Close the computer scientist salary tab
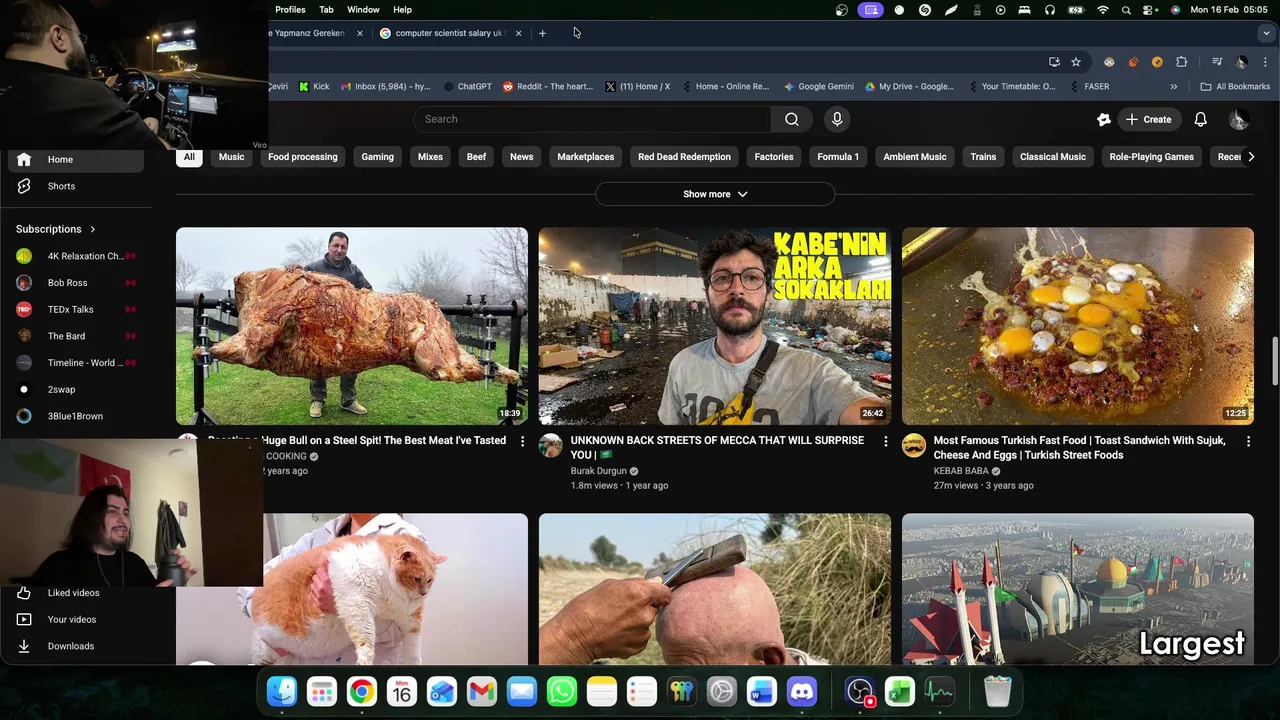 pyautogui.click(x=518, y=33)
